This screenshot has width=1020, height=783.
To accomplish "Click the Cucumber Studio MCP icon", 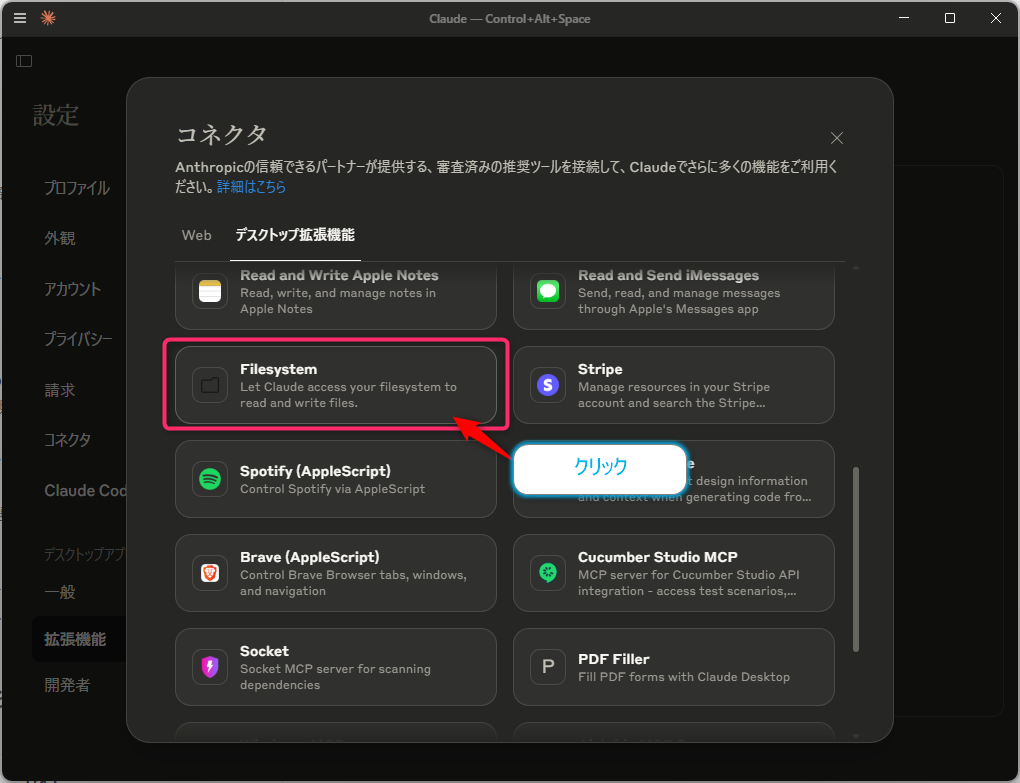I will tap(548, 573).
